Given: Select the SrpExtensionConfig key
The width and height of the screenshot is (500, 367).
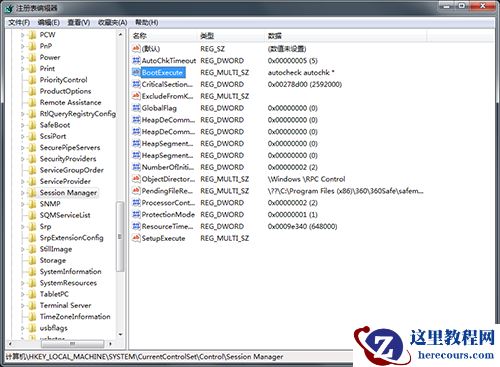Looking at the screenshot, I should (x=72, y=238).
